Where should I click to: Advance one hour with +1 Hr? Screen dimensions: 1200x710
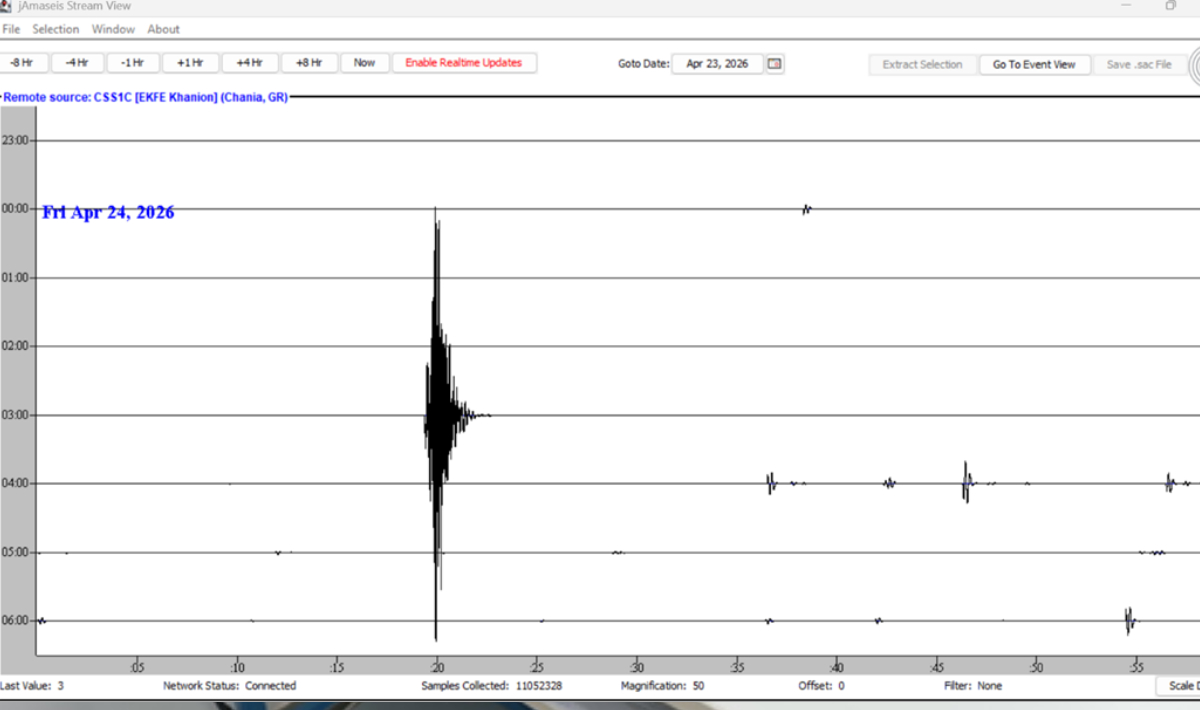(x=189, y=63)
